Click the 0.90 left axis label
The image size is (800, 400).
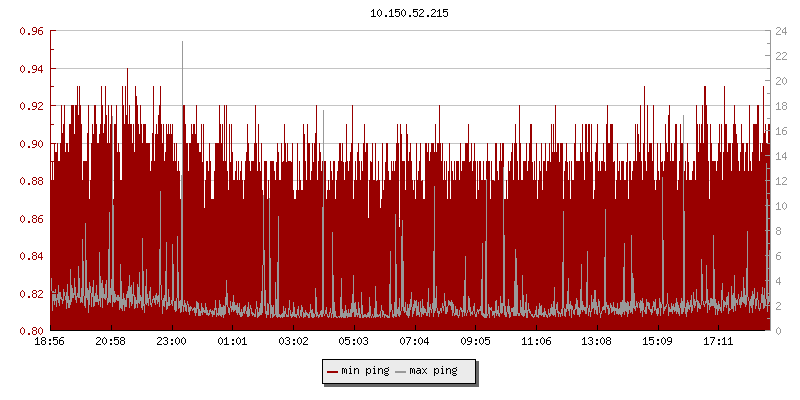click(x=31, y=144)
